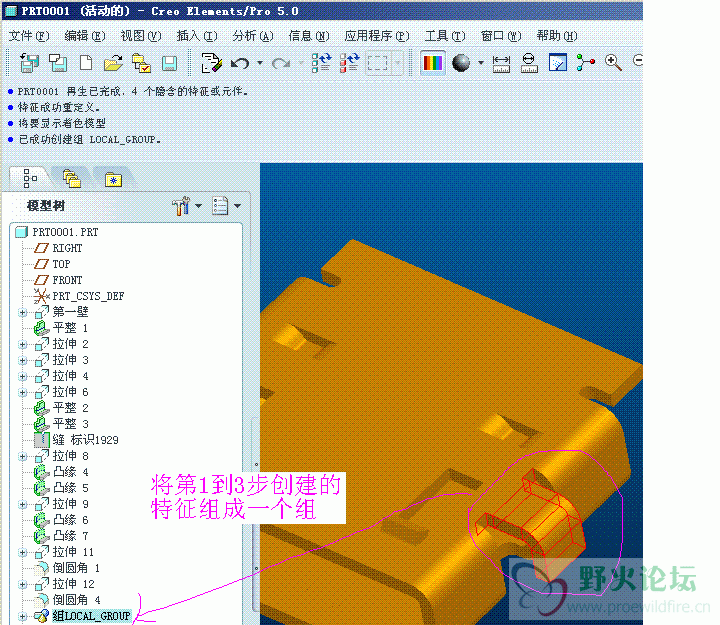
Task: Expand the 拉伸 6 feature
Action: [x=22, y=392]
